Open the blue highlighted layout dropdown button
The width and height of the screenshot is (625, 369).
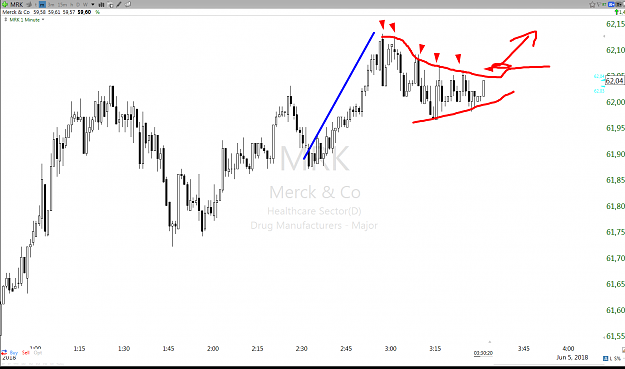[x=611, y=4]
